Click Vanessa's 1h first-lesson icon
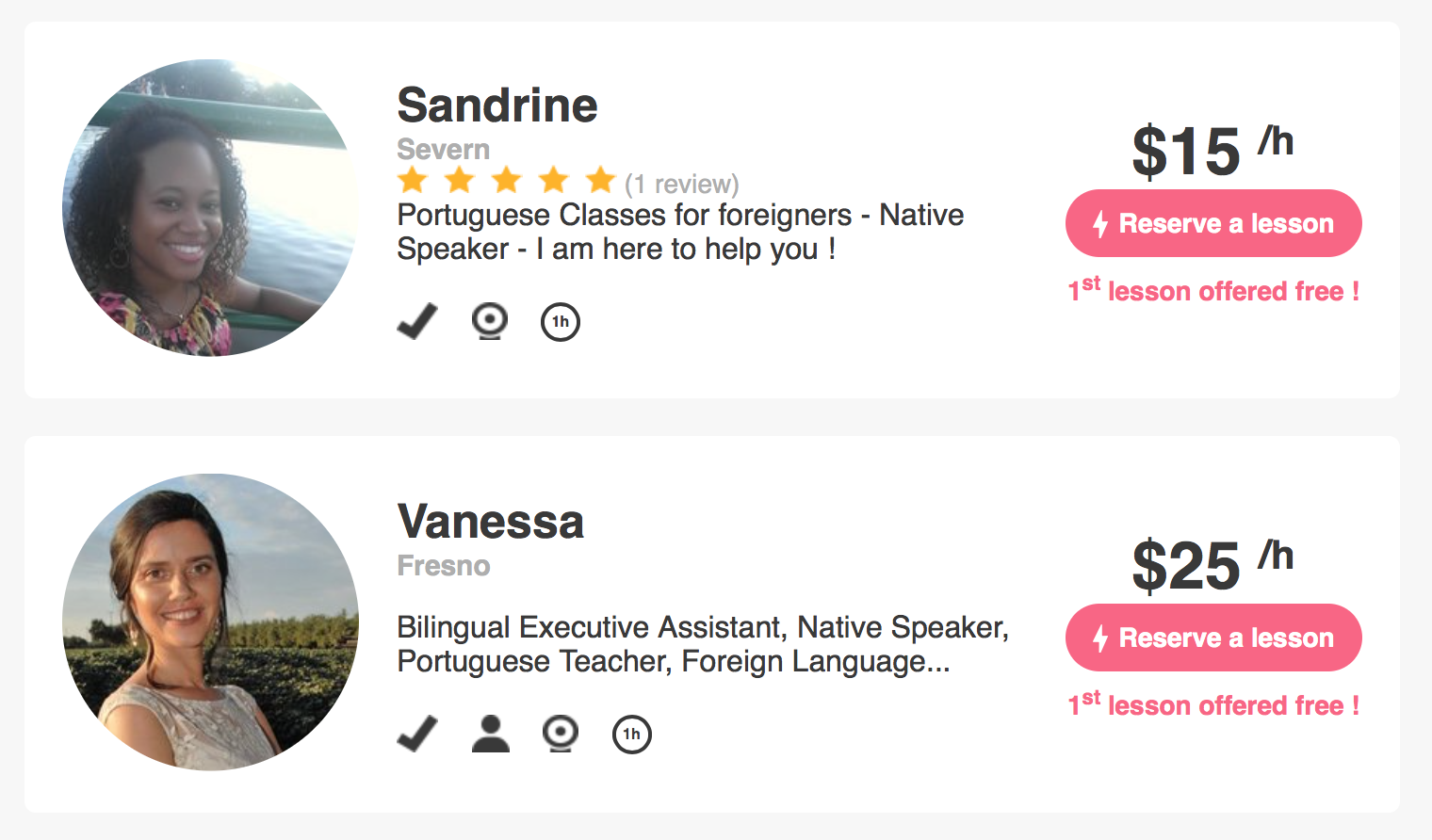This screenshot has height=840, width=1432. tap(632, 735)
